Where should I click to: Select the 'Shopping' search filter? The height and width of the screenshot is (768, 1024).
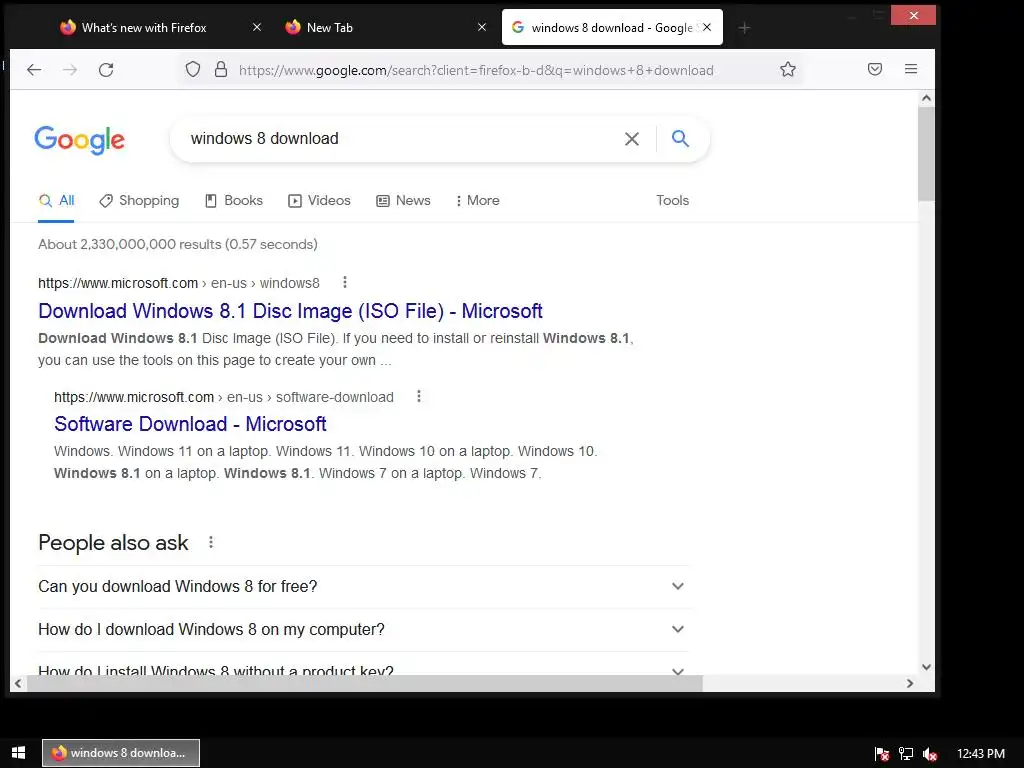click(139, 200)
